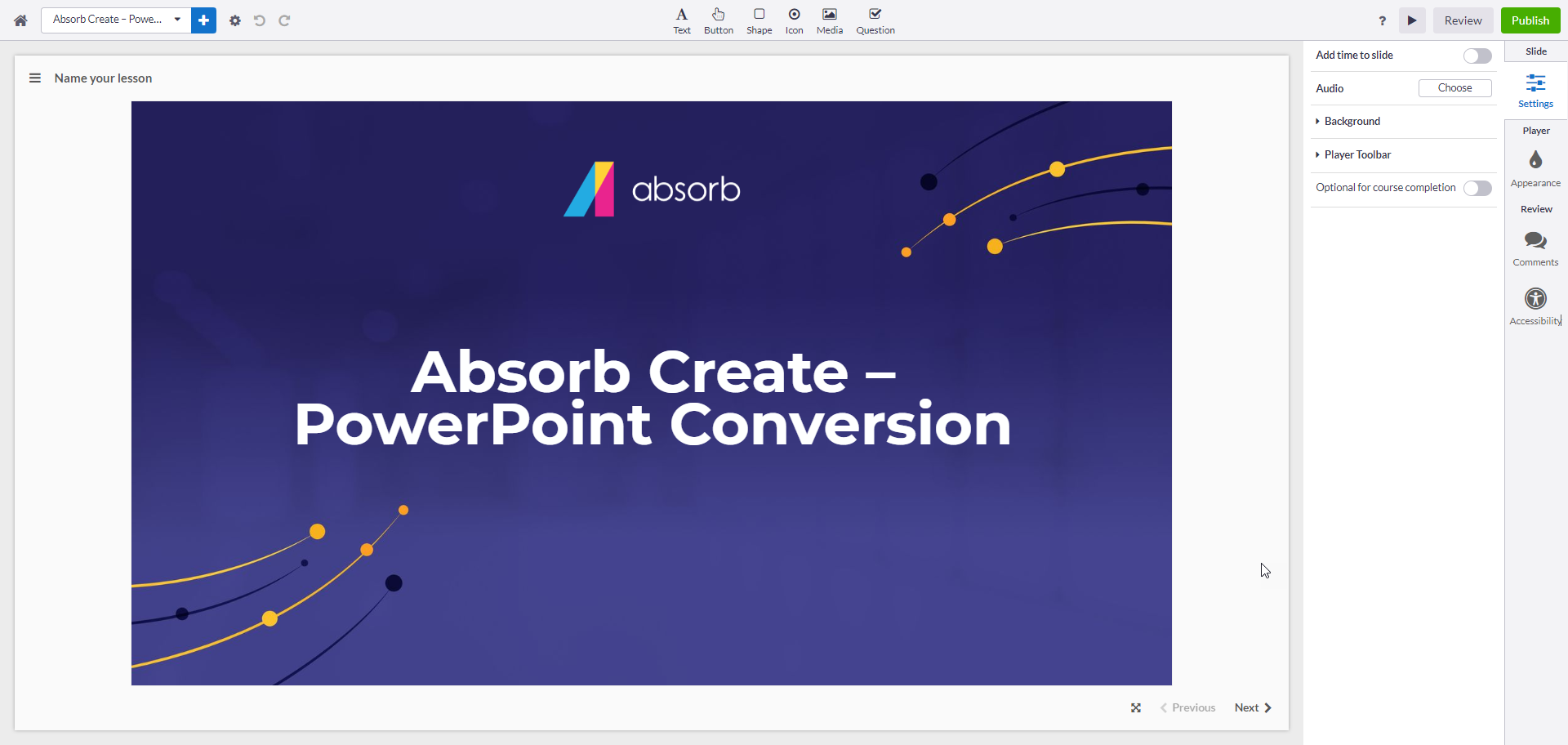Image resolution: width=1568 pixels, height=745 pixels.
Task: Open the help question mark
Action: pyautogui.click(x=1383, y=20)
